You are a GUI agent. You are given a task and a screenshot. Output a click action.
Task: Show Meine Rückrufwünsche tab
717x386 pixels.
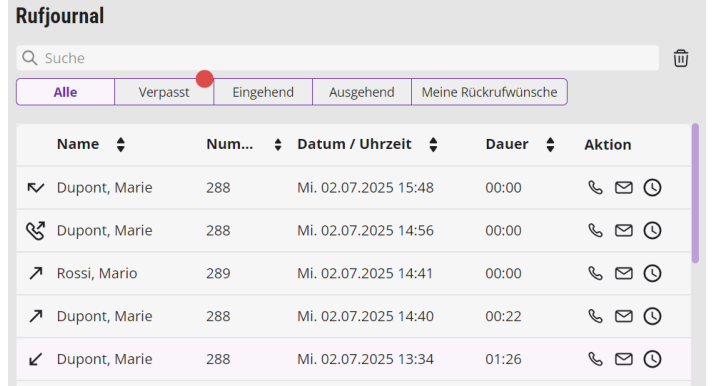pos(489,92)
